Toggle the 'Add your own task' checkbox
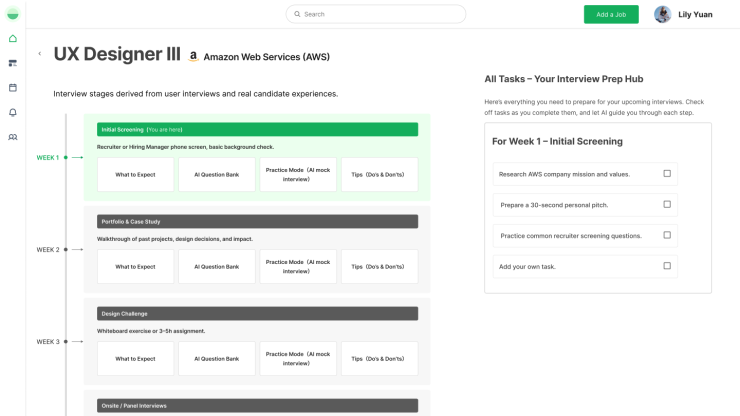 pyautogui.click(x=667, y=266)
